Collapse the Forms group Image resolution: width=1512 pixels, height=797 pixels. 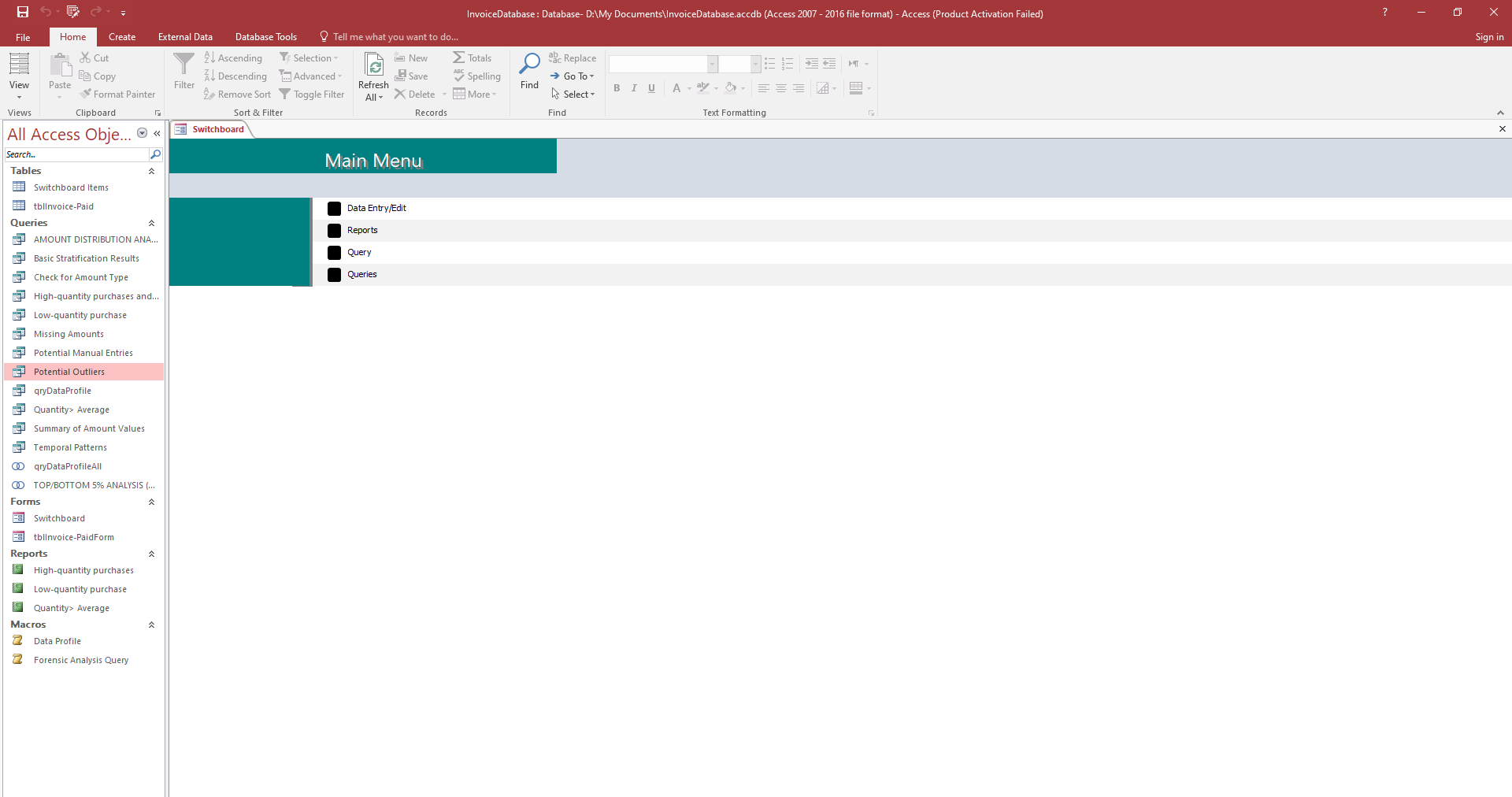[151, 502]
